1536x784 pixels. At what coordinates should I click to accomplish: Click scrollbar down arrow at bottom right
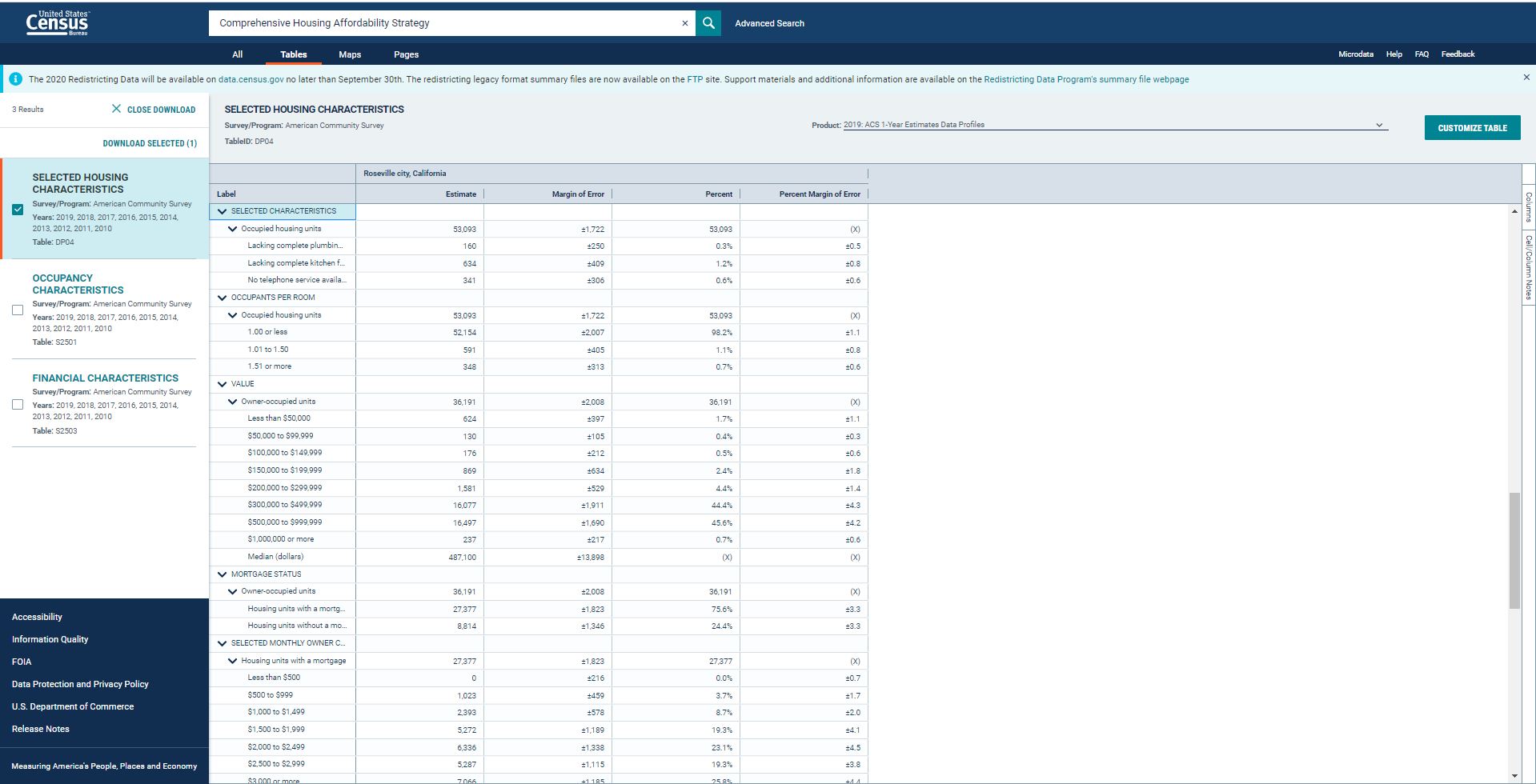tap(1514, 775)
